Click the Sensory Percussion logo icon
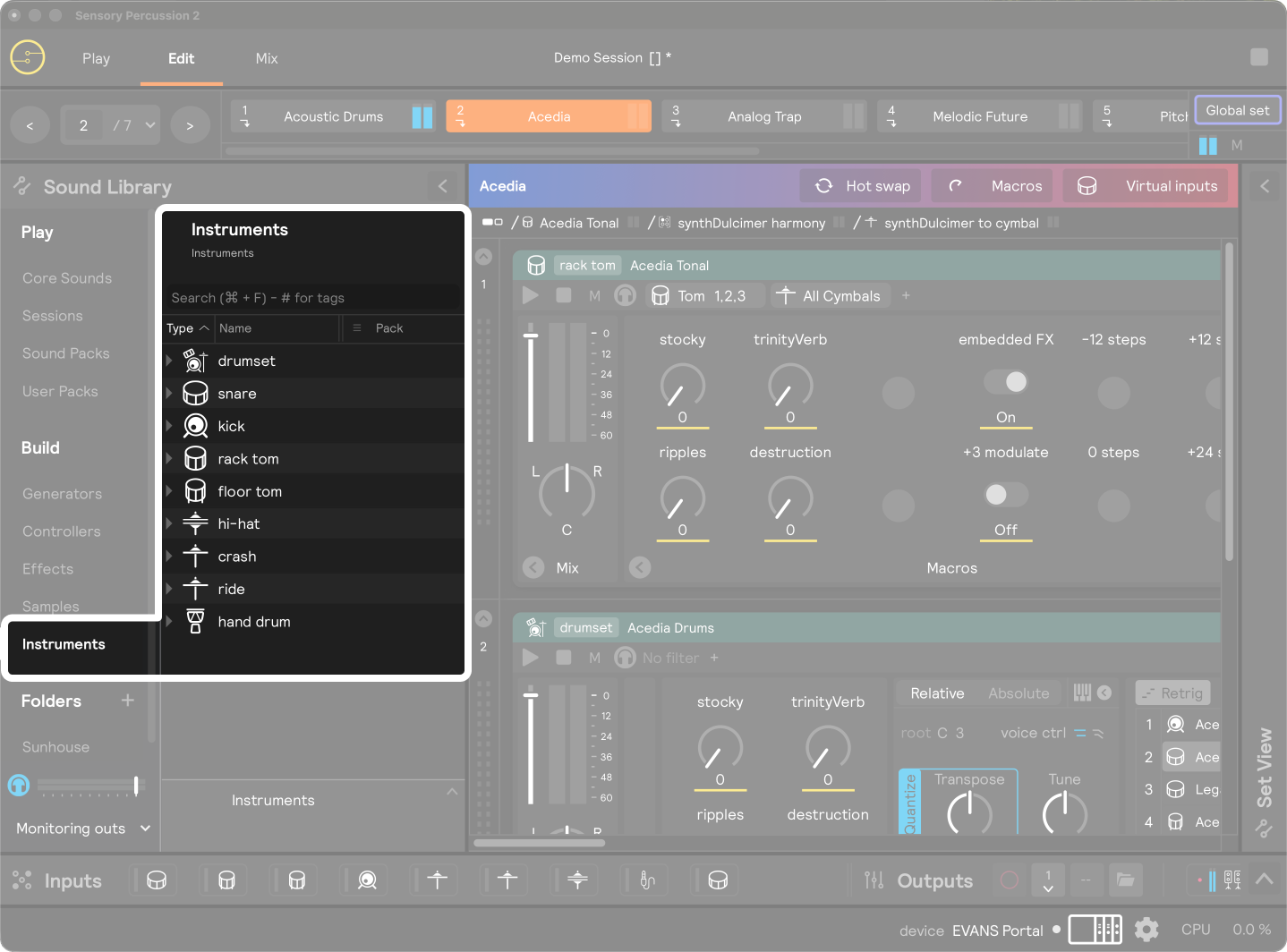 pyautogui.click(x=28, y=58)
